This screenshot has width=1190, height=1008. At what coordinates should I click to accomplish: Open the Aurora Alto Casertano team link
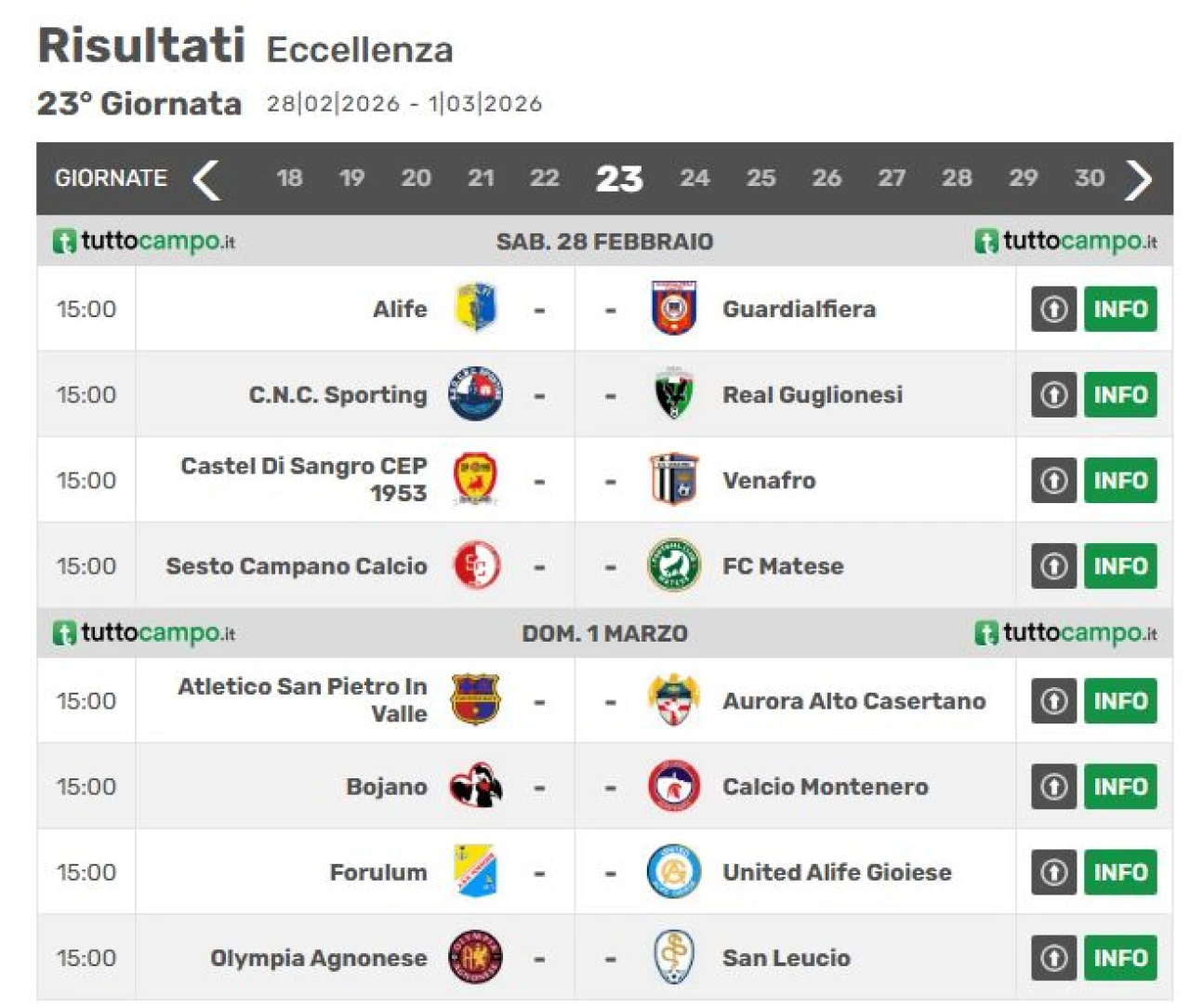853,701
